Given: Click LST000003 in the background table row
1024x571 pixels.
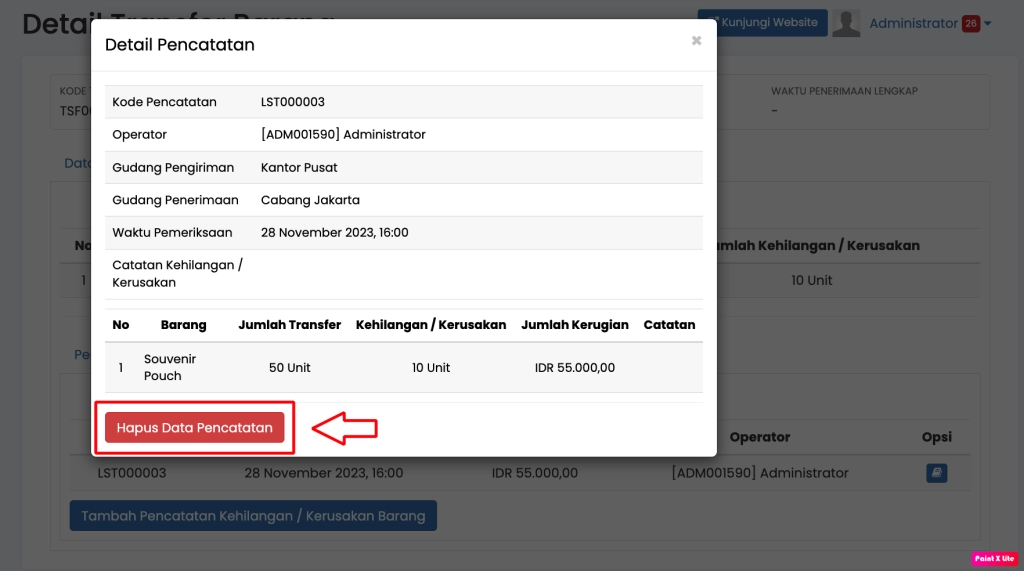Looking at the screenshot, I should click(x=132, y=473).
